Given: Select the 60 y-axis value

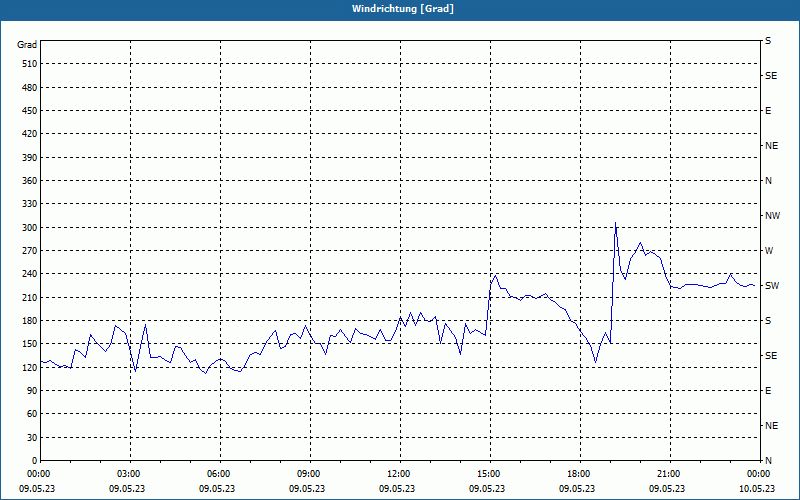Looking at the screenshot, I should tap(32, 414).
